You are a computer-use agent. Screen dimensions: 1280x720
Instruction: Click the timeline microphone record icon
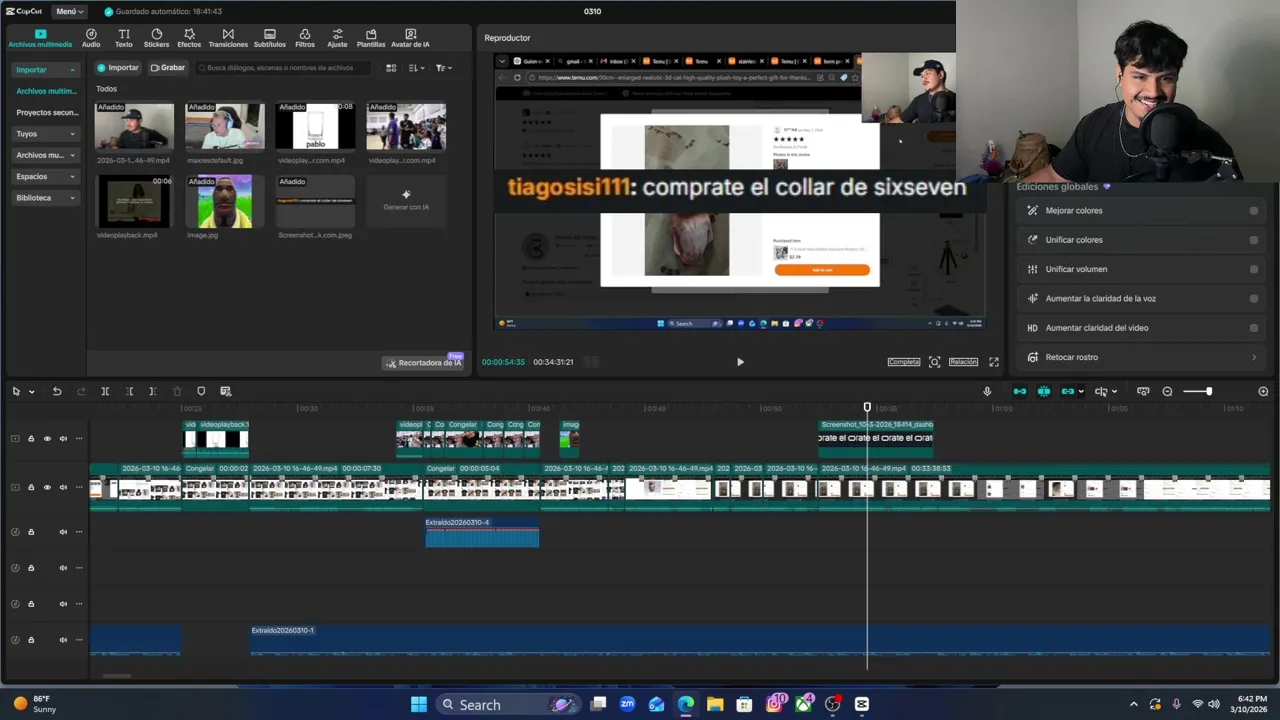pos(987,392)
